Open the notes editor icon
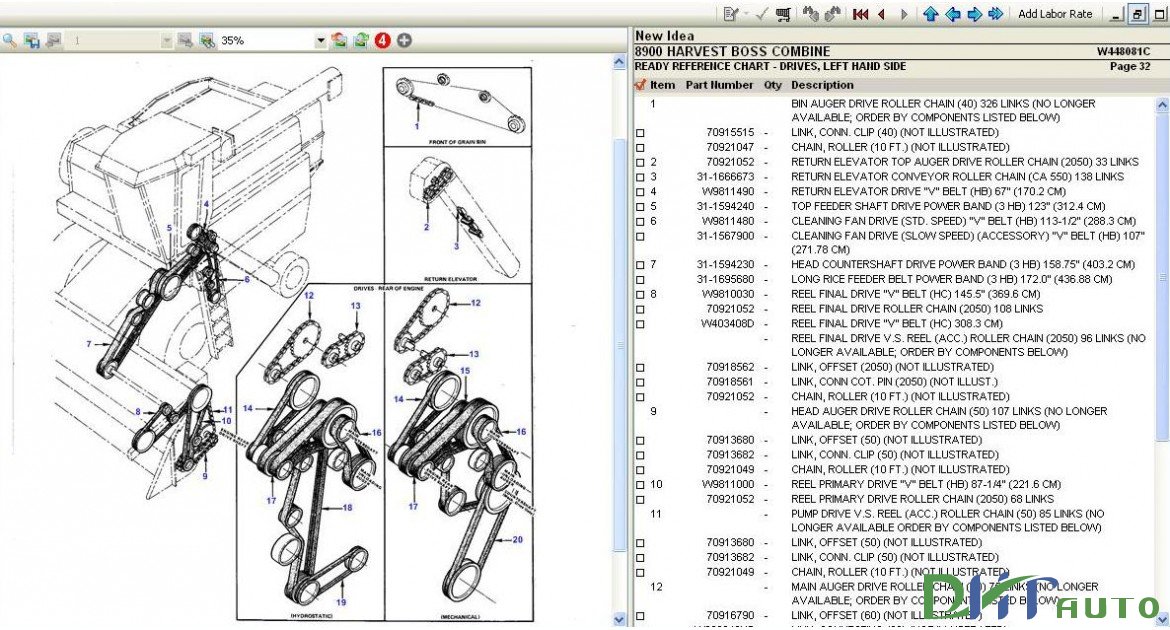Viewport: 1170px width, 630px height. pyautogui.click(x=731, y=13)
